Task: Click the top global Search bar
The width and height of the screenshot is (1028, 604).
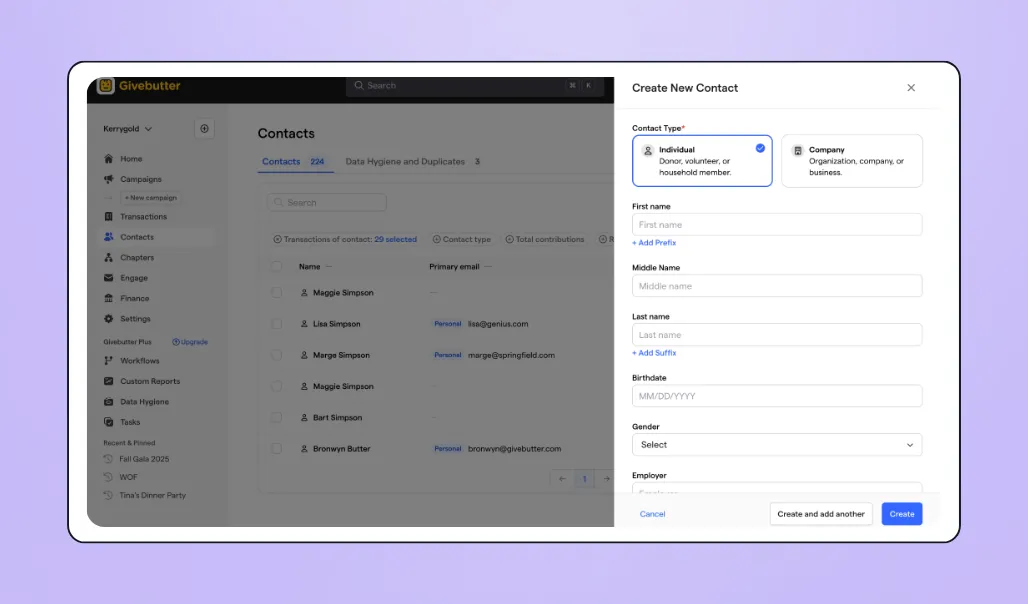Action: click(474, 86)
